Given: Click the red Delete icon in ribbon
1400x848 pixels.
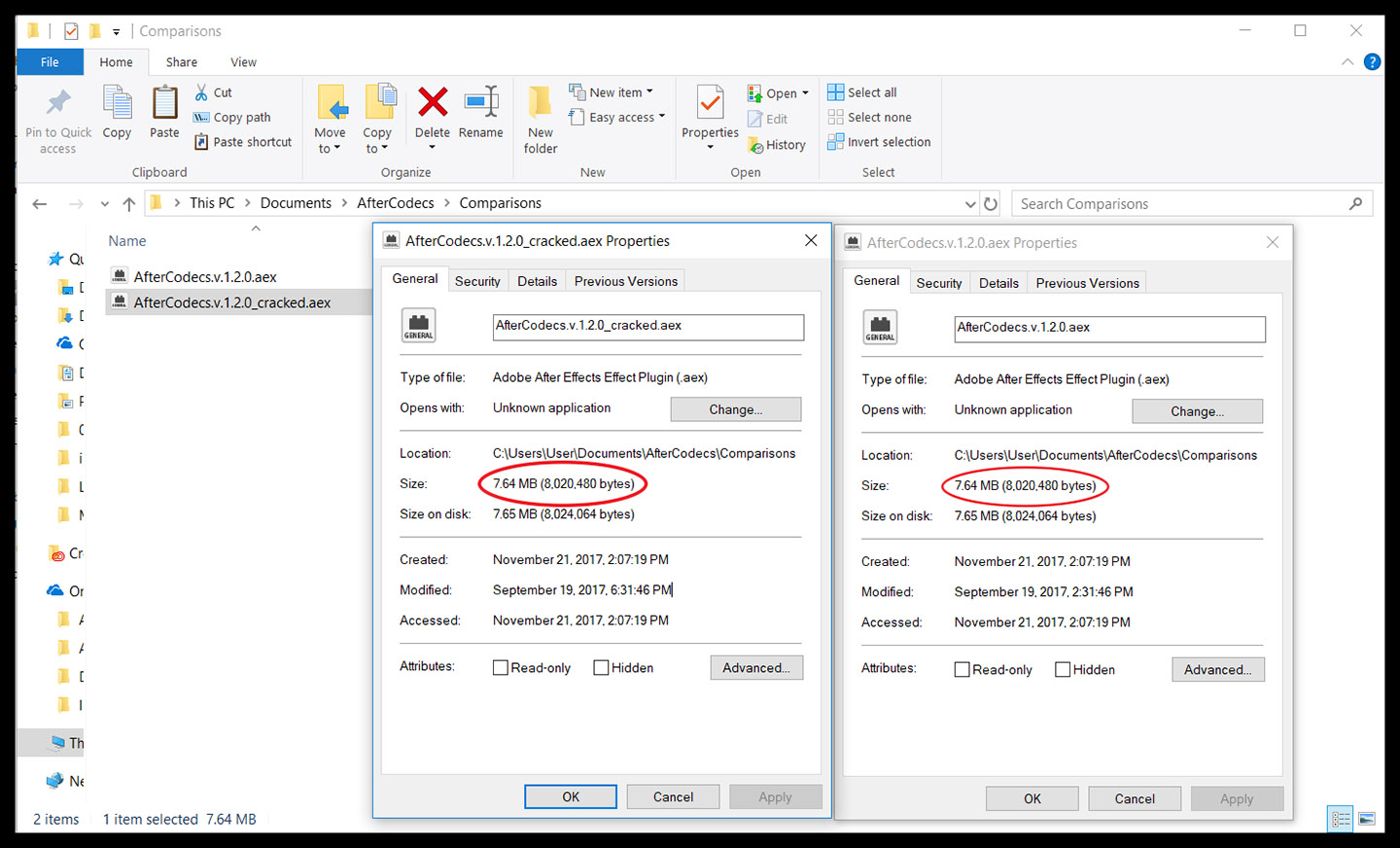Looking at the screenshot, I should point(433,102).
